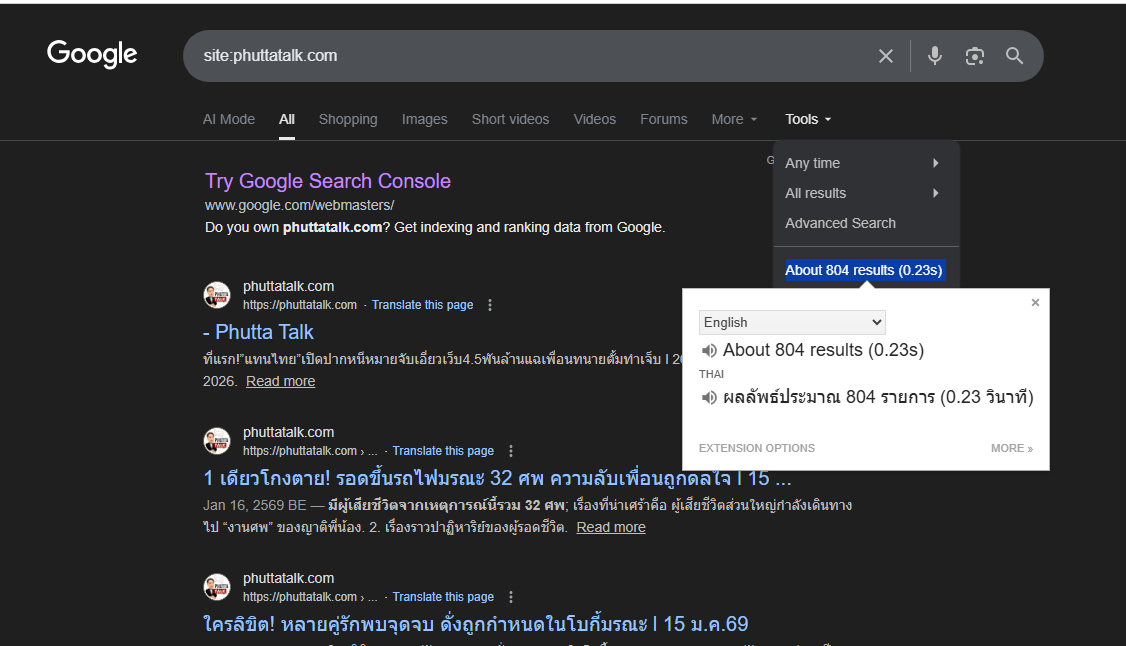This screenshot has width=1126, height=646.
Task: Open the English language dropdown
Action: (792, 322)
